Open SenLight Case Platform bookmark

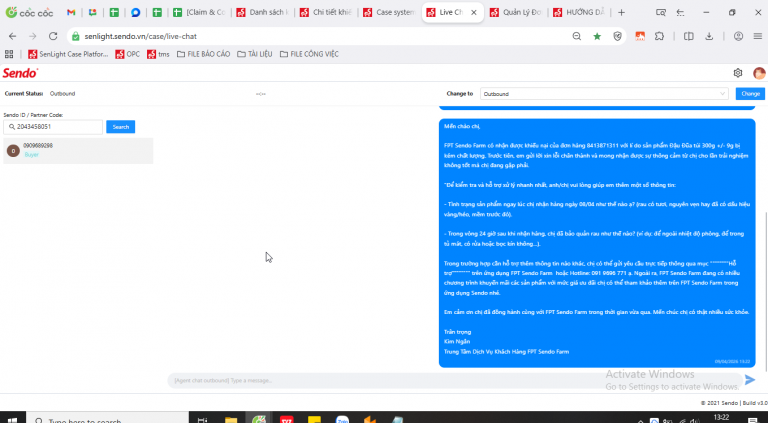[x=68, y=54]
